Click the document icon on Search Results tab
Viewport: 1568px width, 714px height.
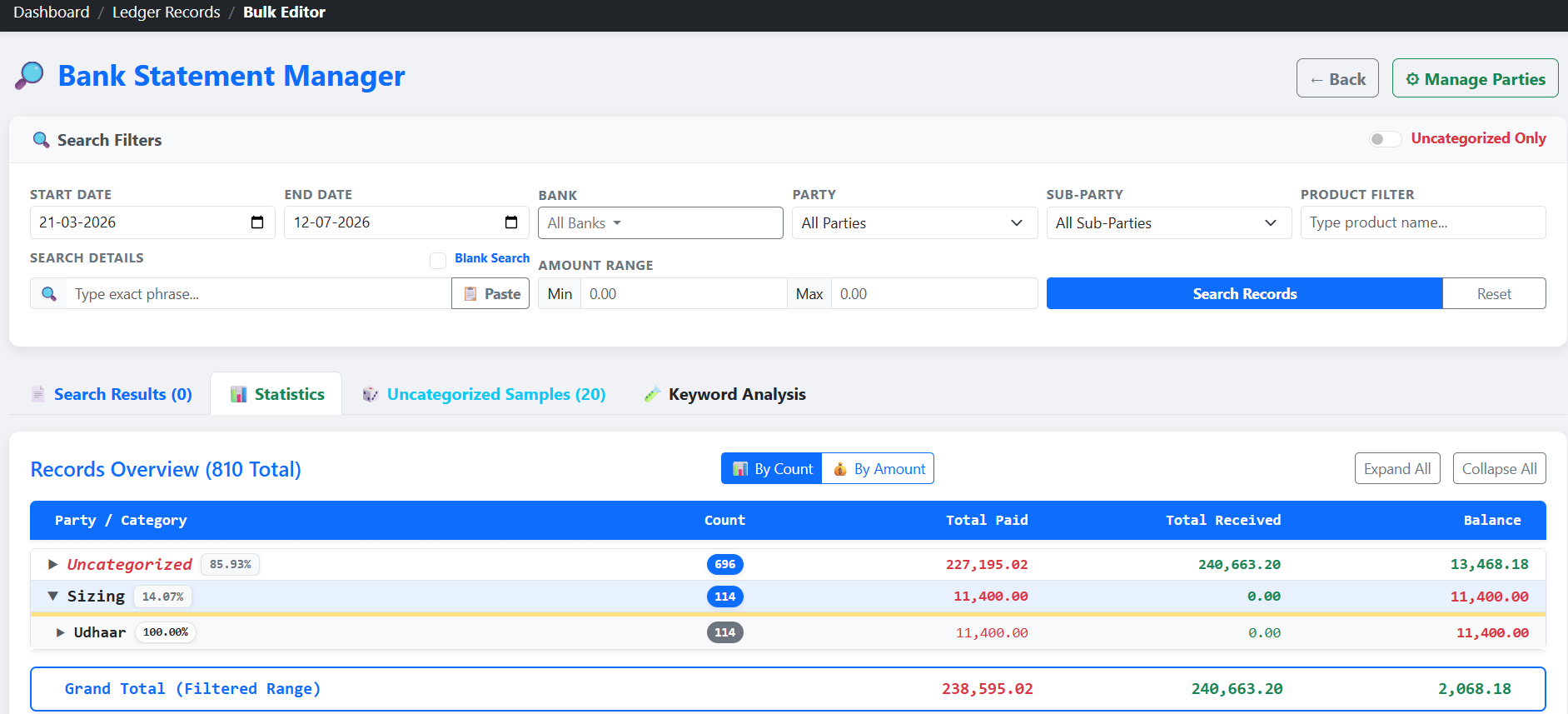coord(38,394)
